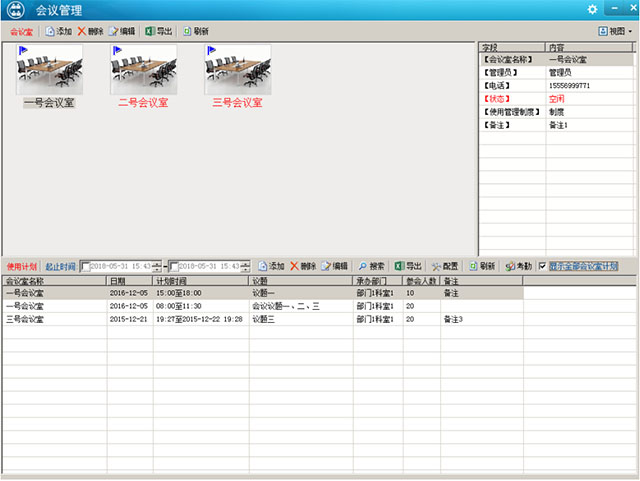Screen dimensions: 640x481
Task: Click the end datetime spinner arrows
Action: coord(245,266)
